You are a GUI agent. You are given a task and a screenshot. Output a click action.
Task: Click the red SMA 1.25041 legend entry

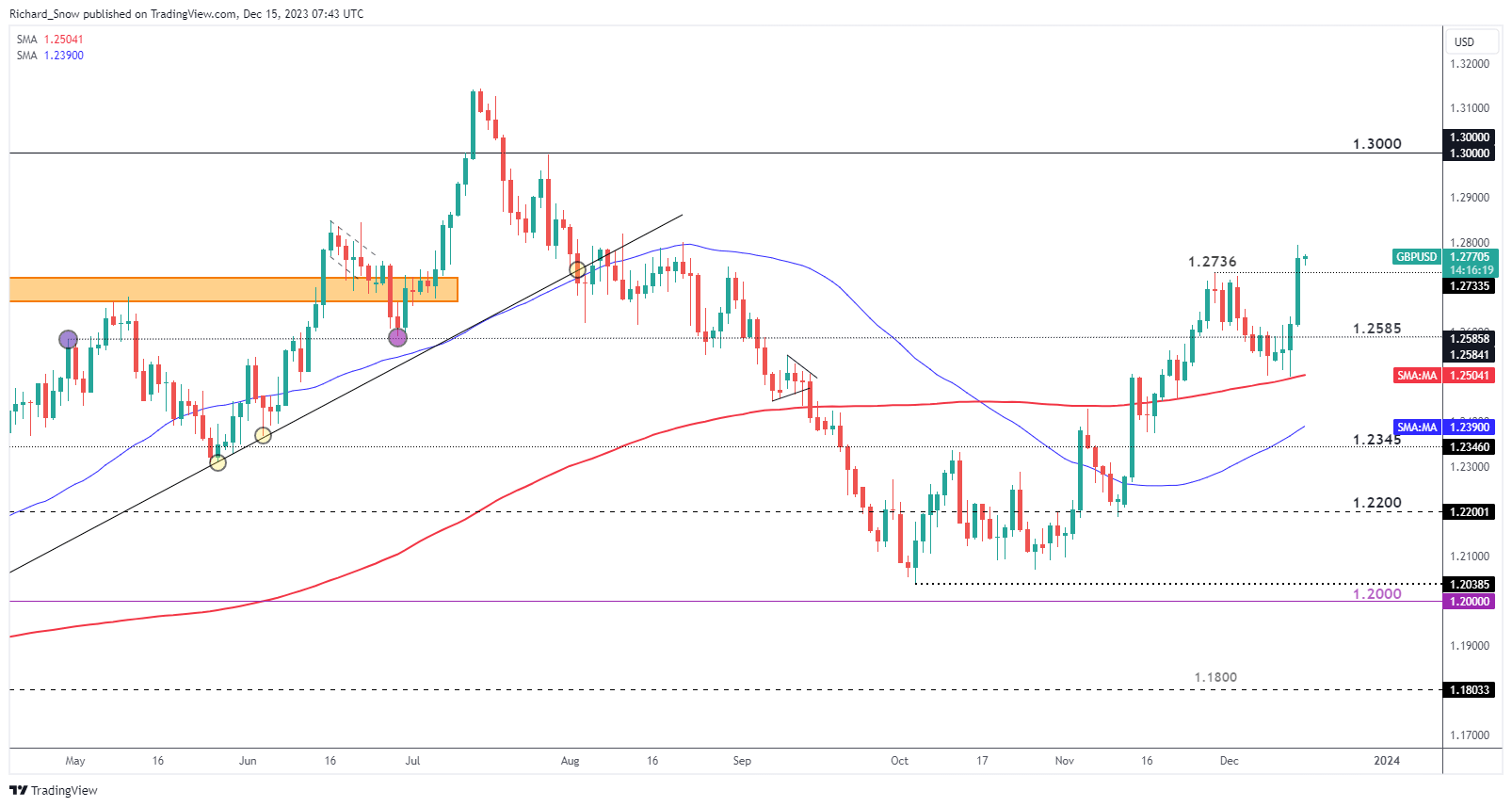pyautogui.click(x=50, y=40)
